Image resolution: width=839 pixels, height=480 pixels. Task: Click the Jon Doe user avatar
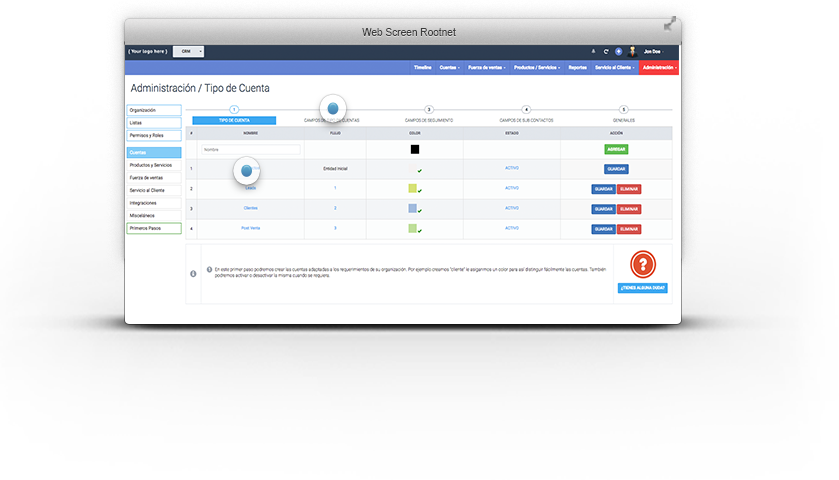point(632,51)
